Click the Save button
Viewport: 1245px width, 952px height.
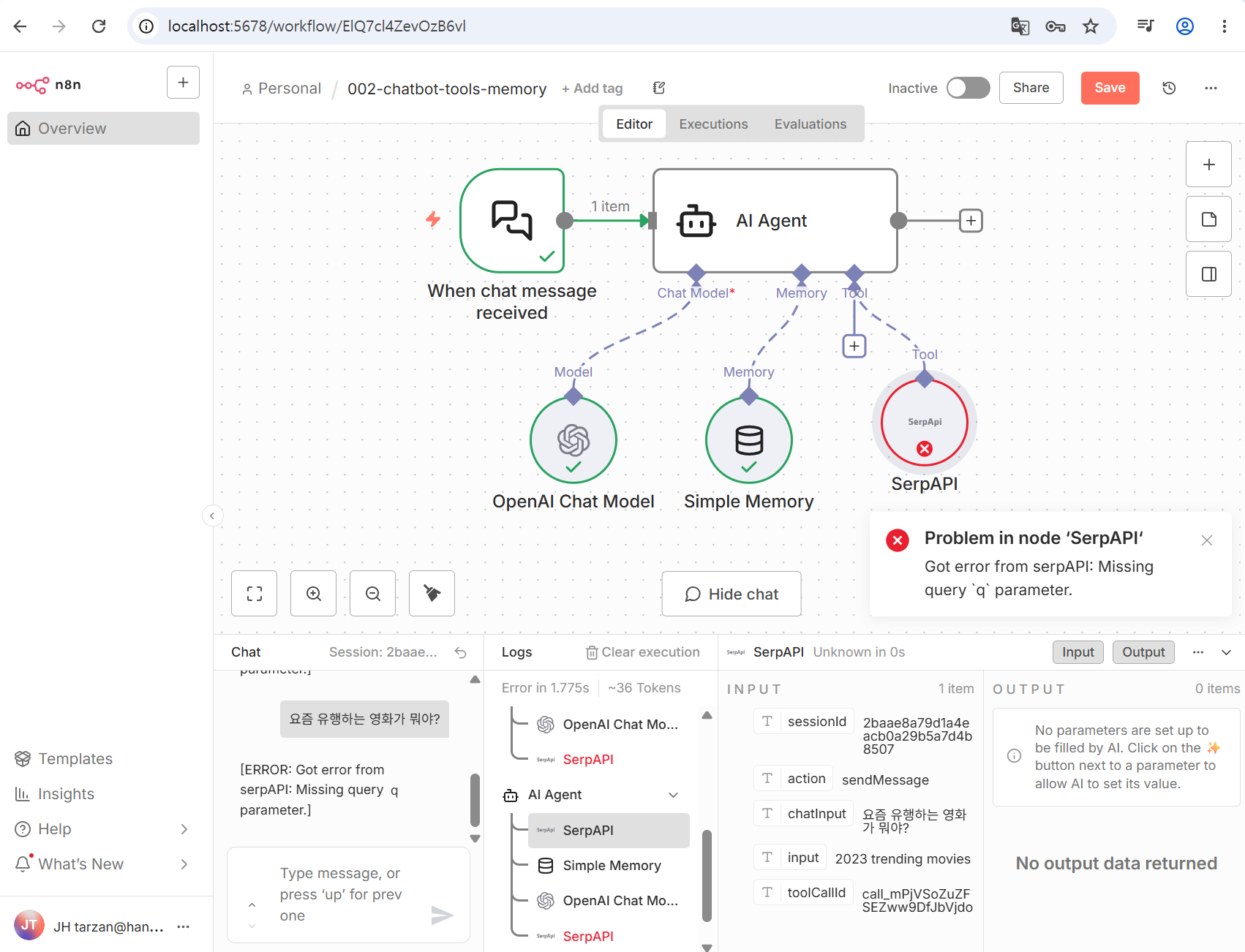1110,88
